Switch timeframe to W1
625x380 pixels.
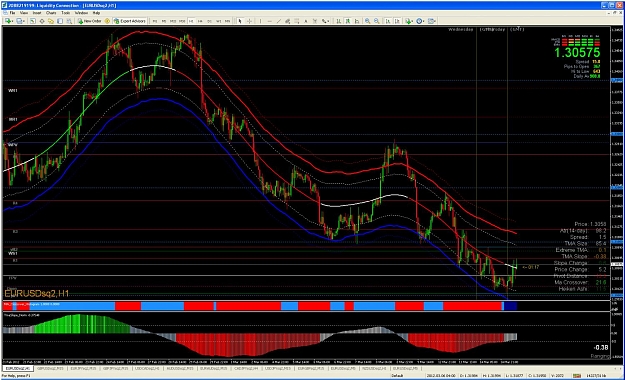(x=218, y=21)
